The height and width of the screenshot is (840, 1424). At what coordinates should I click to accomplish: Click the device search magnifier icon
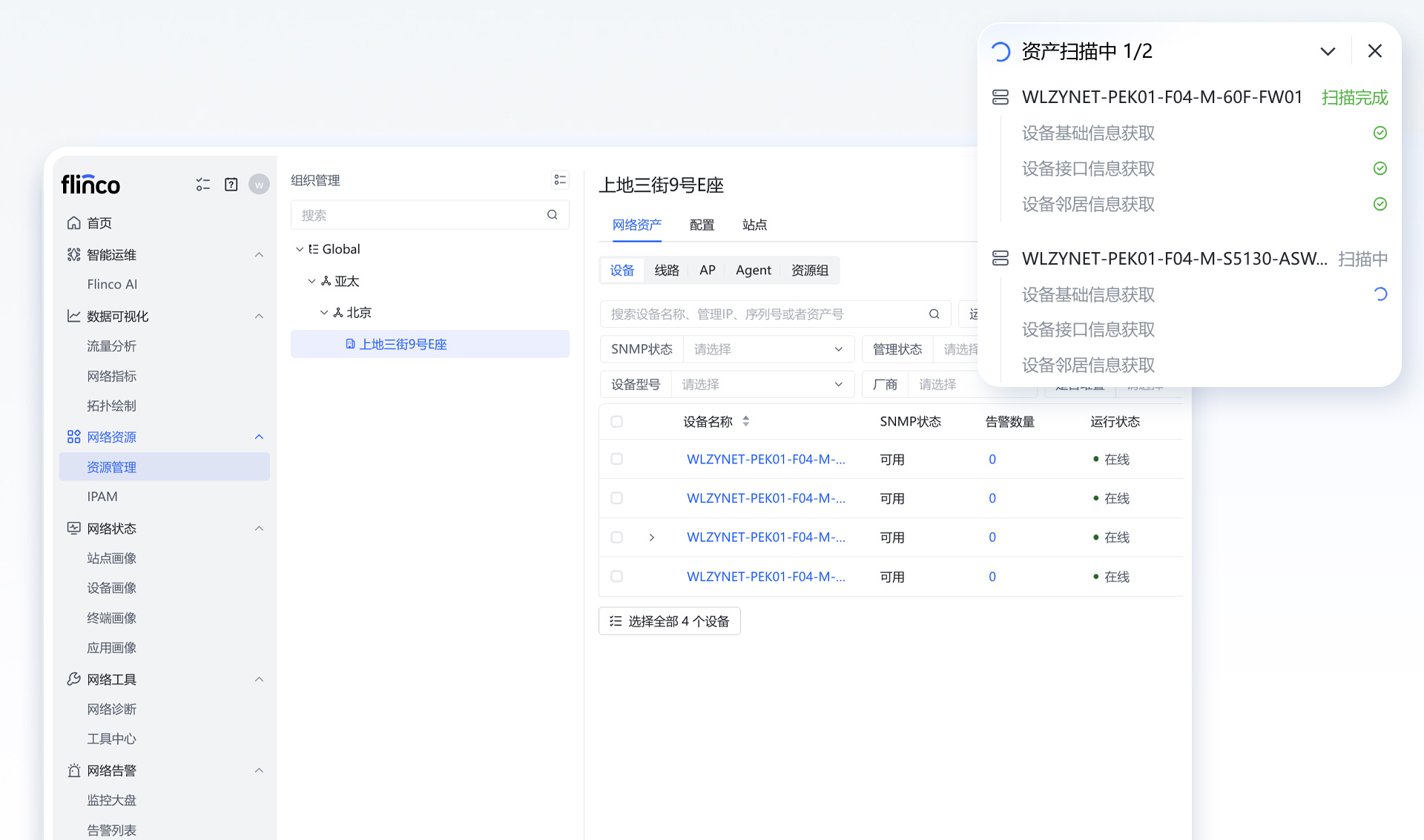click(x=934, y=314)
